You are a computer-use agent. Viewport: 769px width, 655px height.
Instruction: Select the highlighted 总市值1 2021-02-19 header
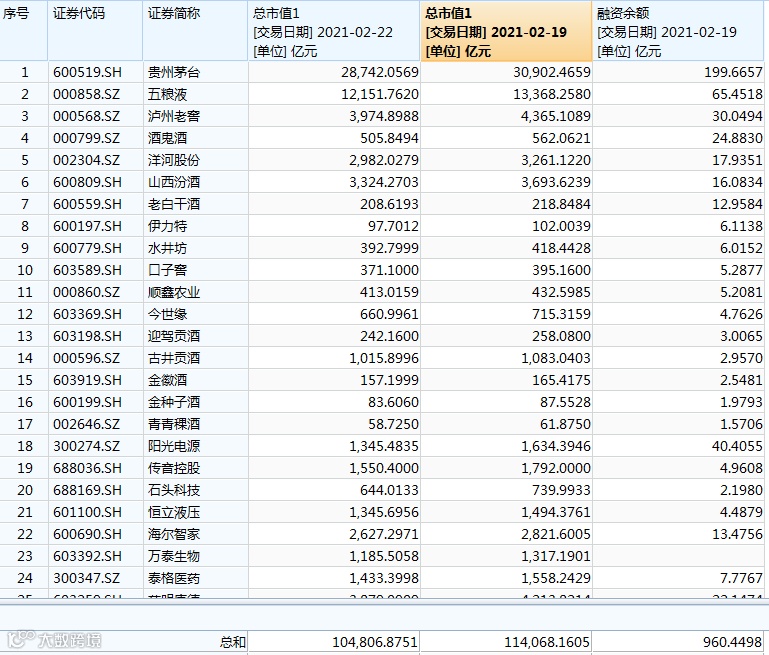506,31
